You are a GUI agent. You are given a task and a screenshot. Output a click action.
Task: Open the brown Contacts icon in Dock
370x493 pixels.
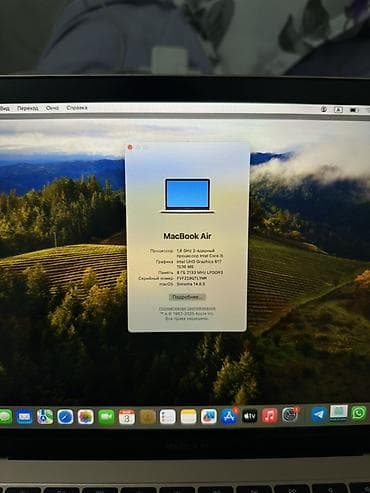(147, 417)
